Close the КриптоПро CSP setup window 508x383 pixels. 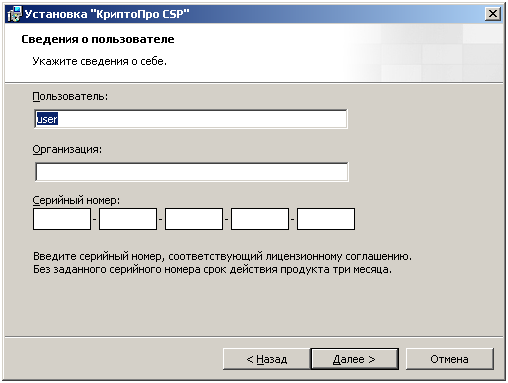pos(492,14)
